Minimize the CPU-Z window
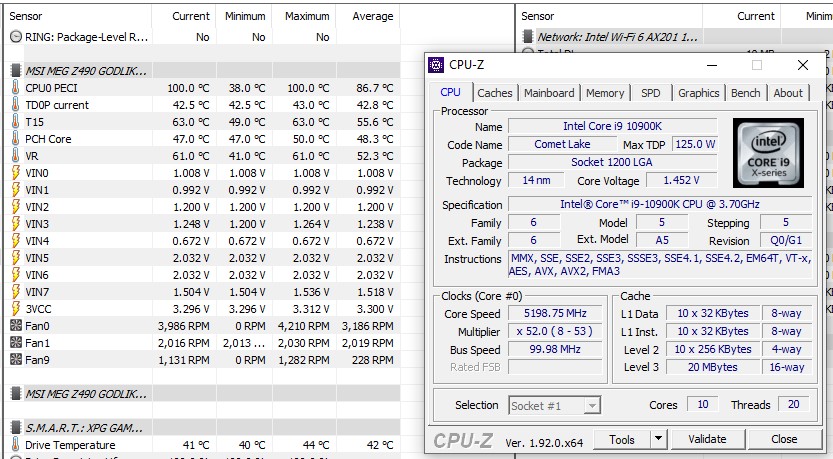The width and height of the screenshot is (833, 459). click(x=711, y=65)
